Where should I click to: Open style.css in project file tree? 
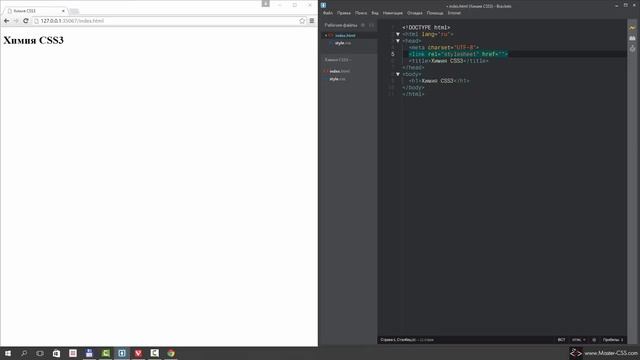(x=337, y=79)
